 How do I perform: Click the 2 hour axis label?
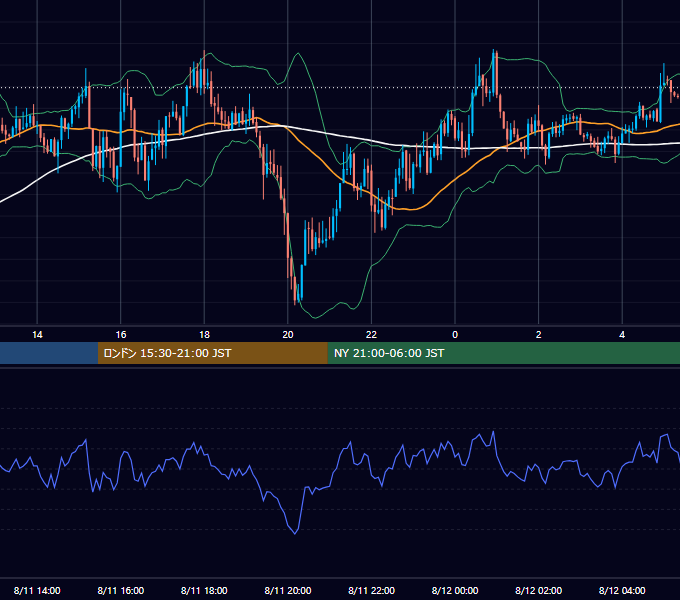coord(539,335)
